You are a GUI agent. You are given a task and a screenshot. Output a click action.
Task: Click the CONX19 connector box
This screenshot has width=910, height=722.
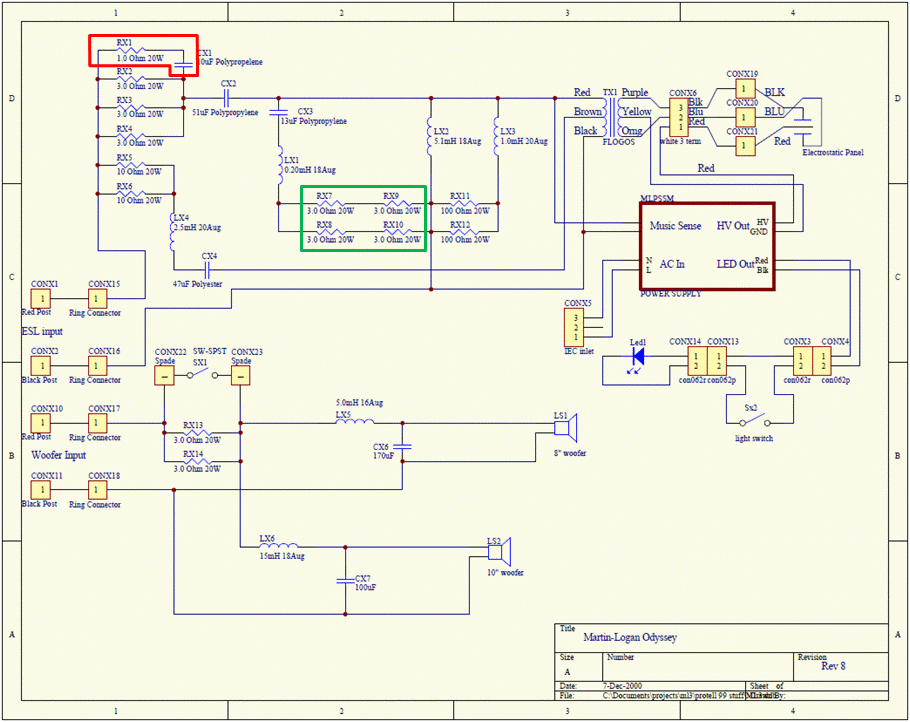click(745, 89)
